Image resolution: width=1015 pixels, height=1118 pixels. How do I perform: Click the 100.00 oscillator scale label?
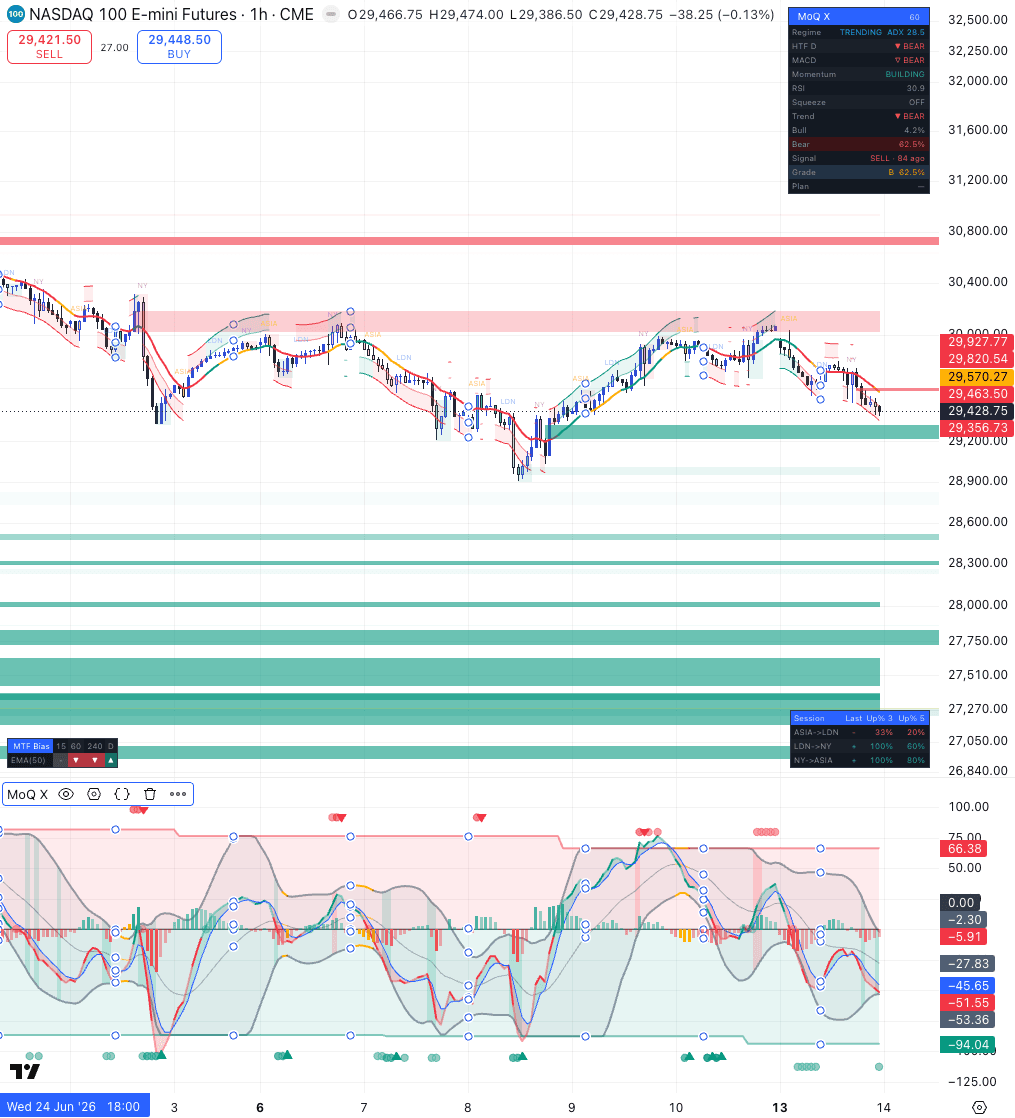(968, 806)
